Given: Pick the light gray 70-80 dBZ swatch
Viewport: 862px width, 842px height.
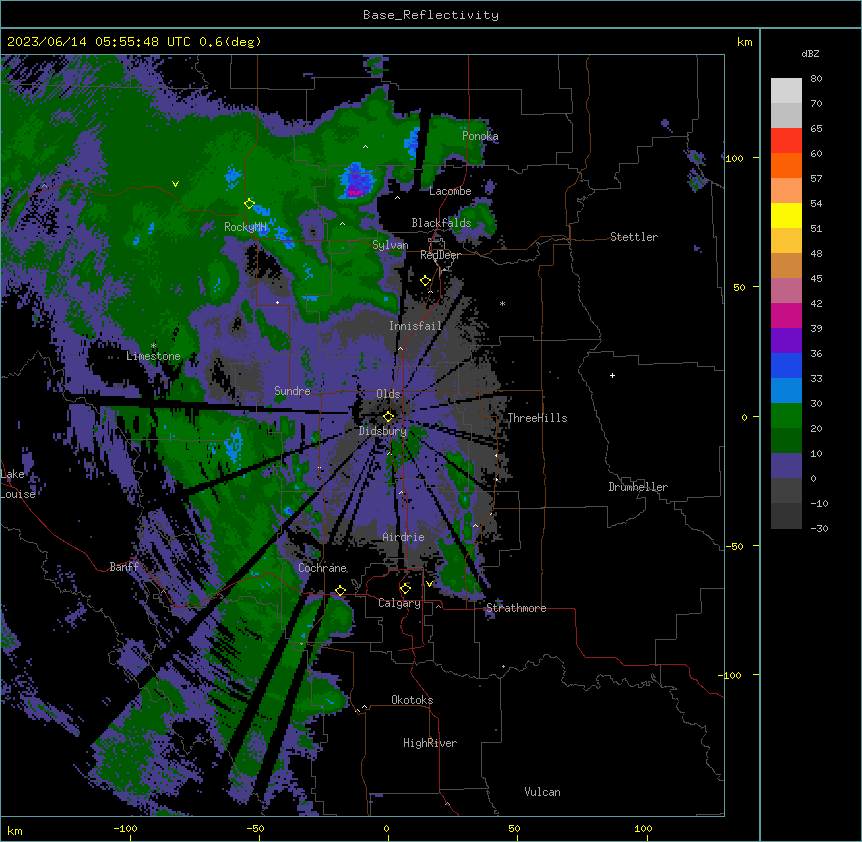Looking at the screenshot, I should [786, 91].
